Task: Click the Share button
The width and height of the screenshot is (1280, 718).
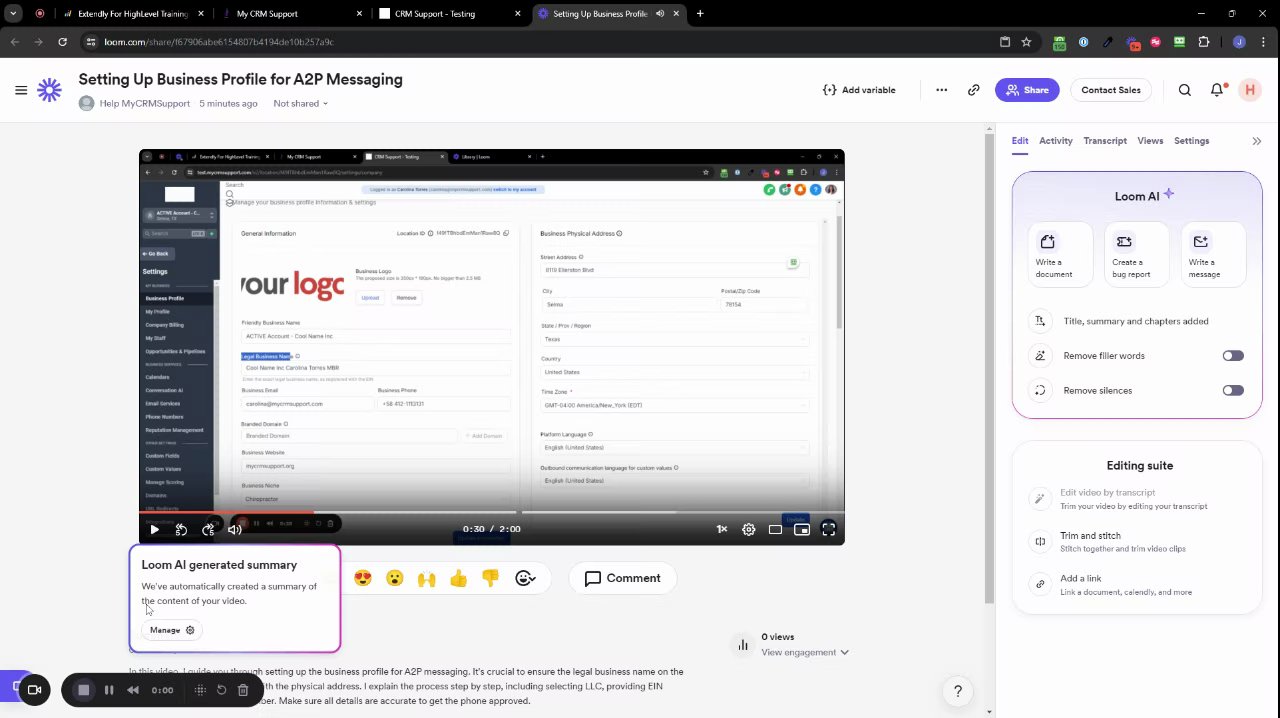Action: pos(1027,90)
